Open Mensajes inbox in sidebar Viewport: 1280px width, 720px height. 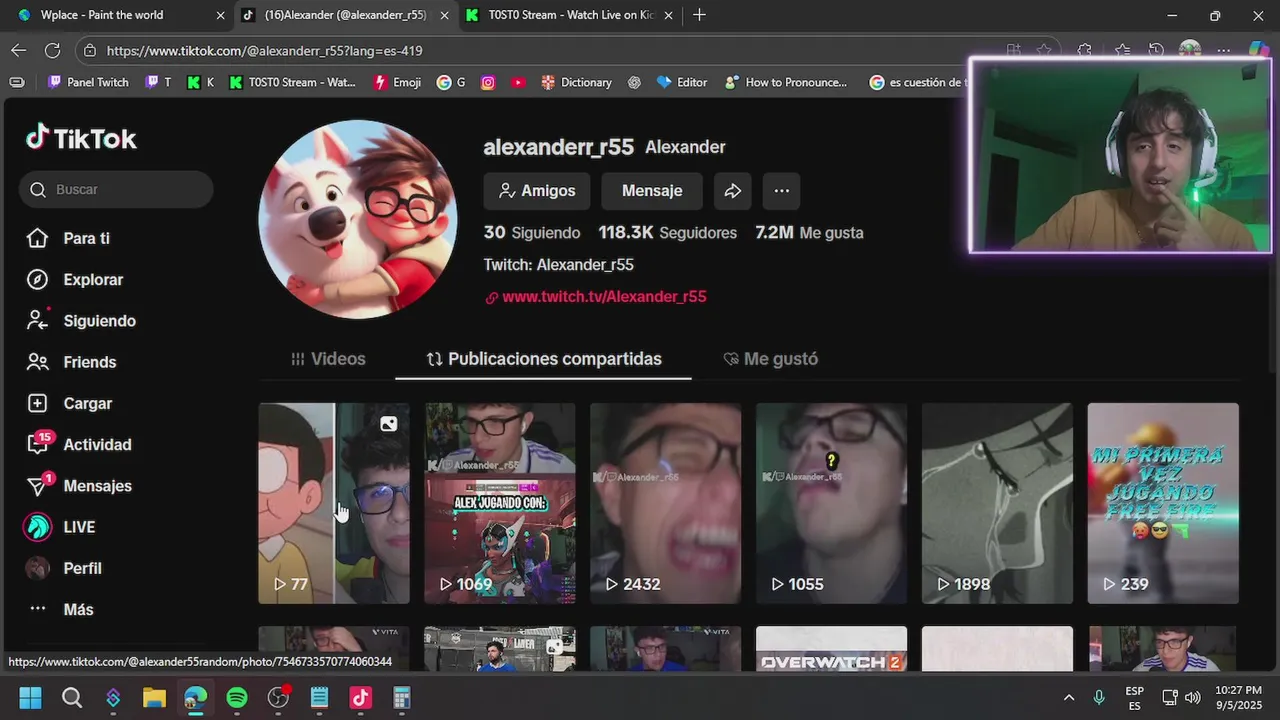pos(78,485)
